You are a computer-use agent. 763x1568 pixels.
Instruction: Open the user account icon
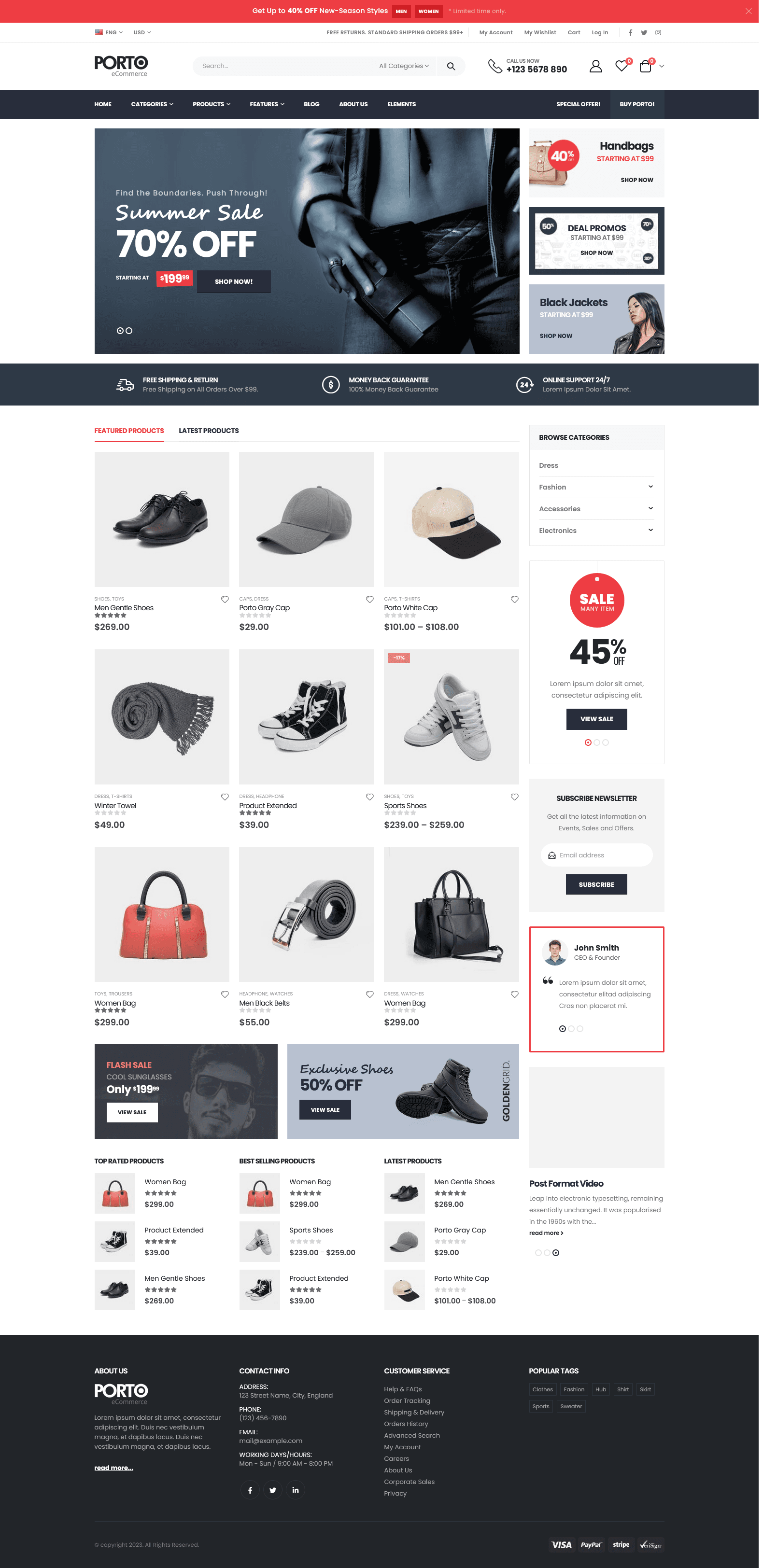(x=599, y=66)
